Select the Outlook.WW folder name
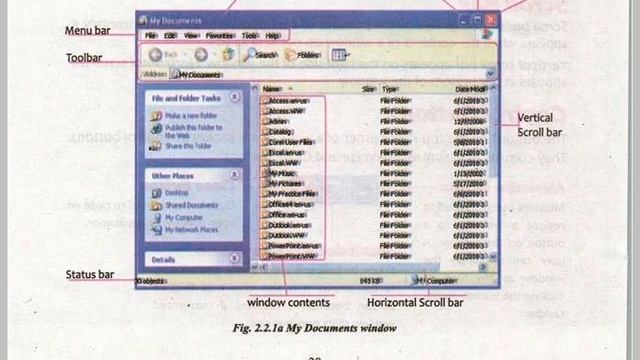 click(288, 236)
